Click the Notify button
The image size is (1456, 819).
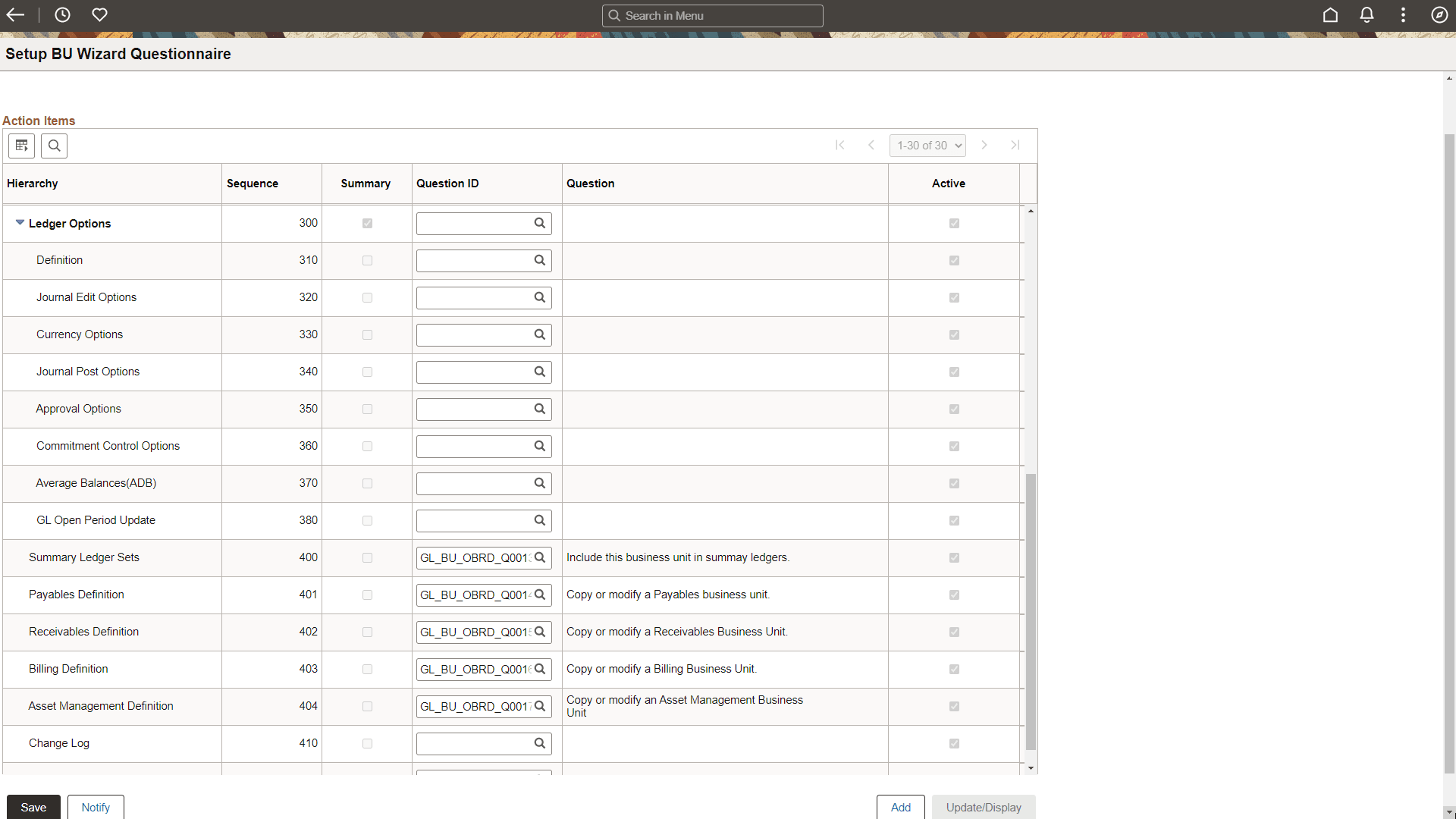click(96, 807)
